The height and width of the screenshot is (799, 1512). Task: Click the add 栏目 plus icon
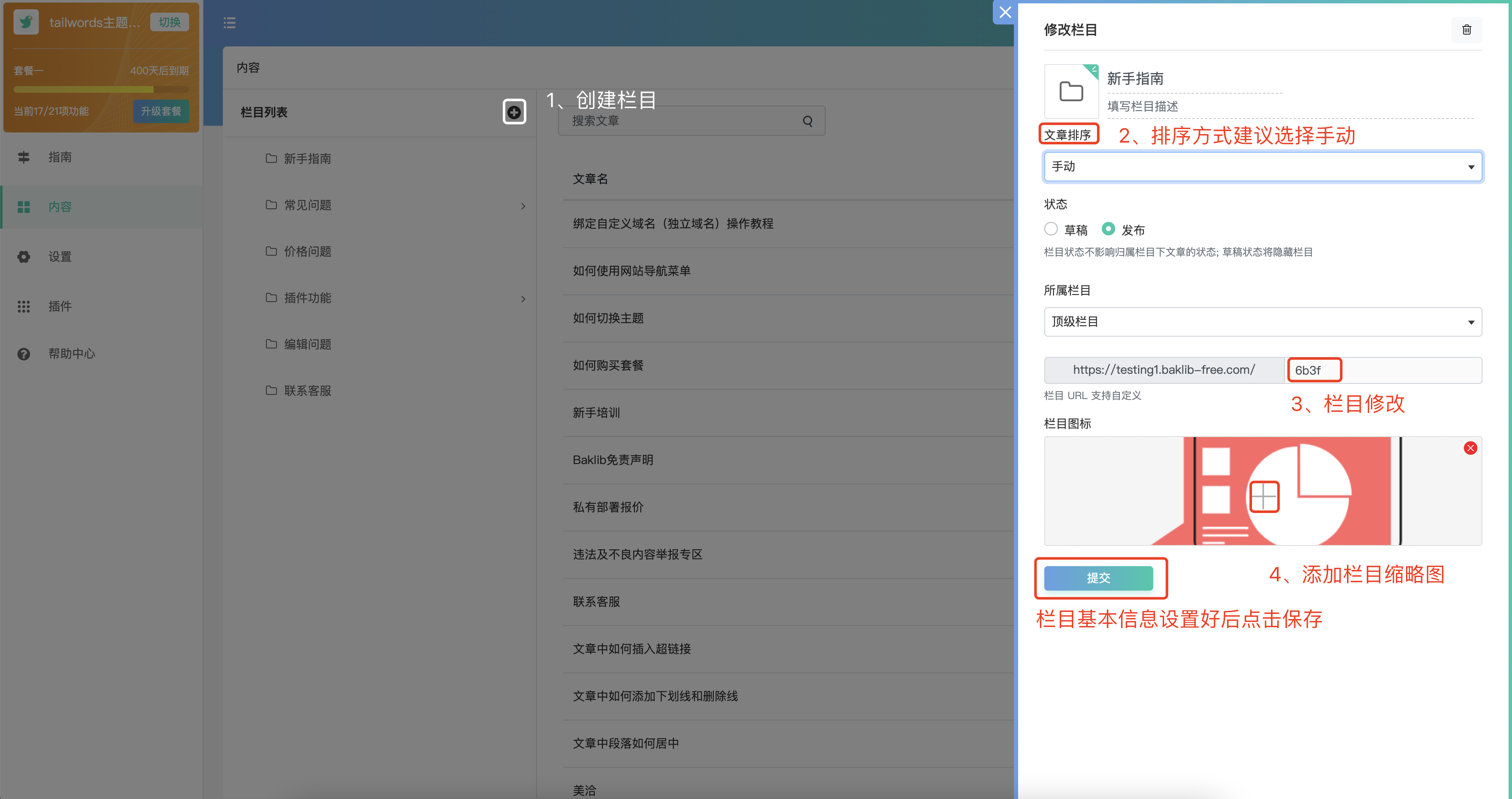point(514,111)
